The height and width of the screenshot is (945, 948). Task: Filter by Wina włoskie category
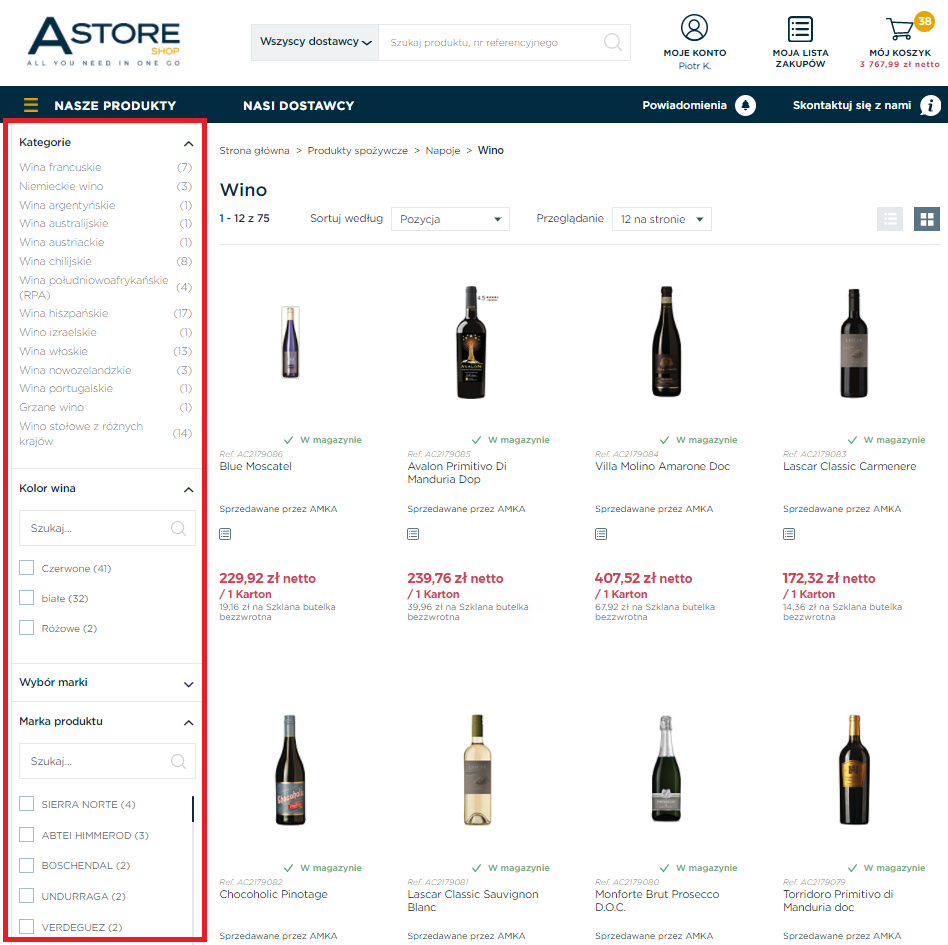coord(53,351)
